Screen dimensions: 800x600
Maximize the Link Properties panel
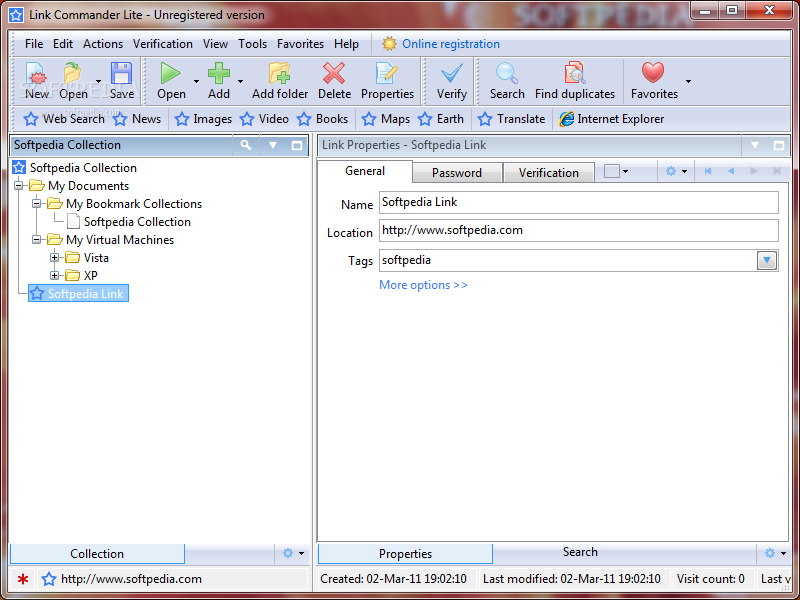[x=779, y=145]
